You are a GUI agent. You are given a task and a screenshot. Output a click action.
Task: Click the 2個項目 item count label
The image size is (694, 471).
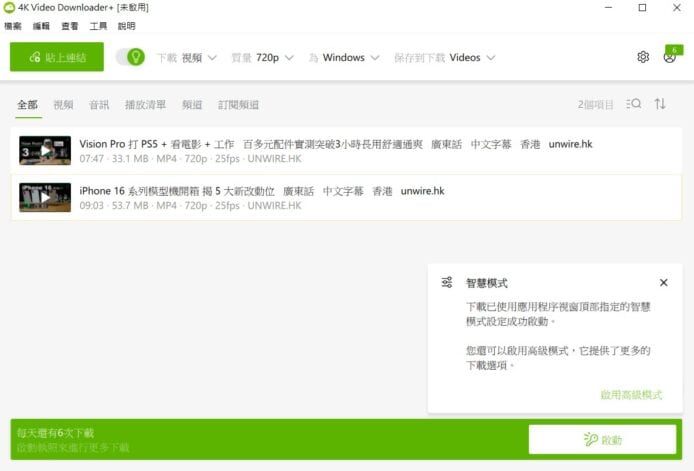(595, 104)
